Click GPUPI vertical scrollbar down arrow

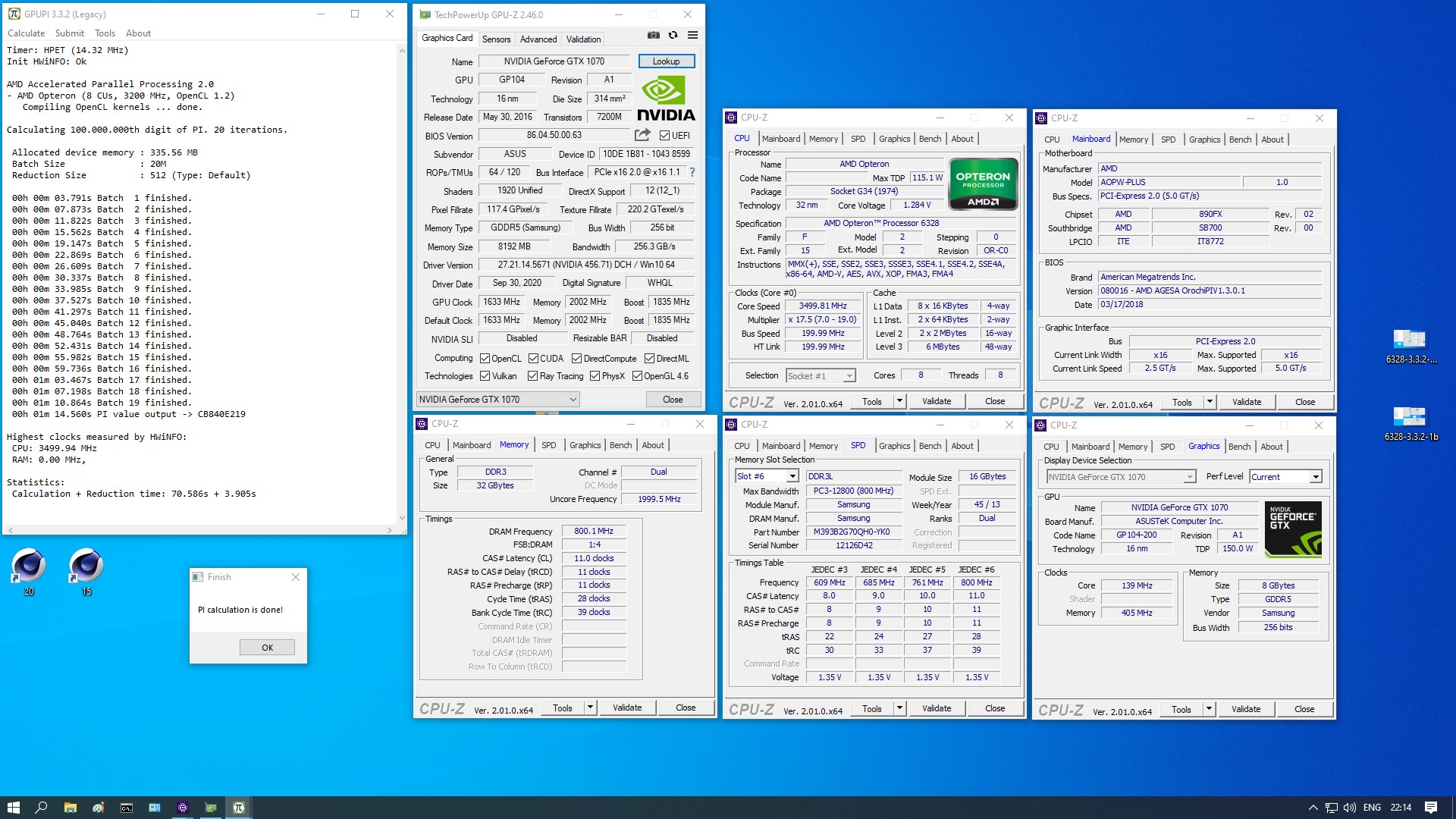[x=402, y=519]
